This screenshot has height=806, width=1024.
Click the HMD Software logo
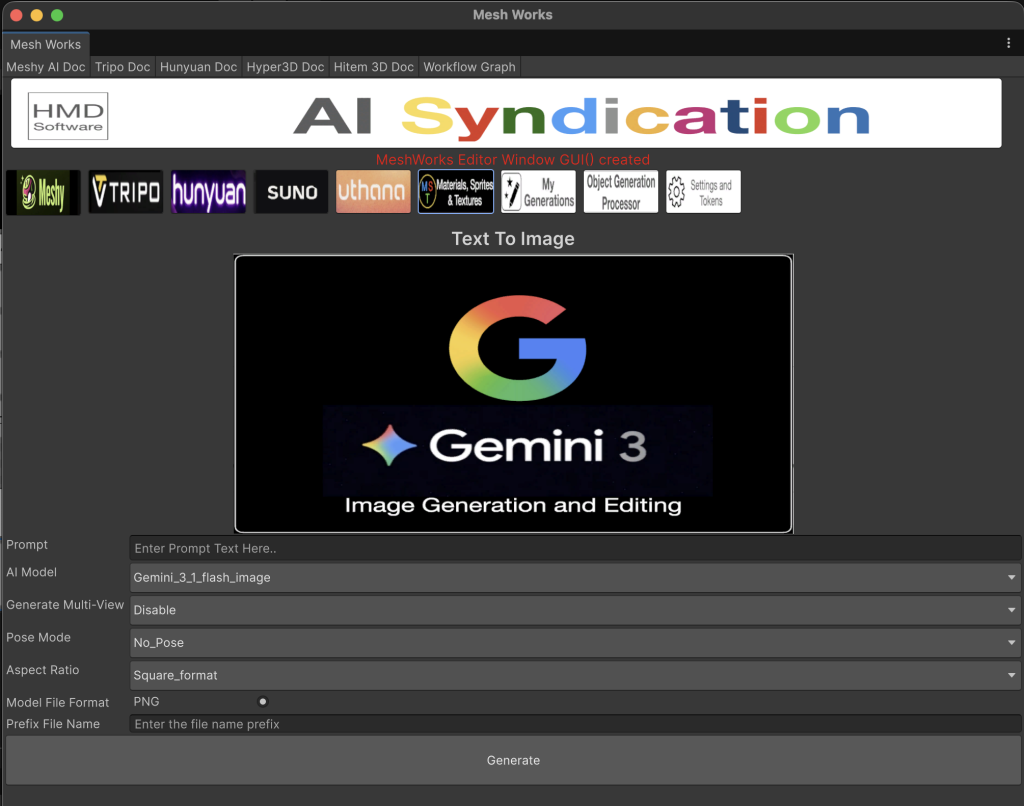point(68,116)
